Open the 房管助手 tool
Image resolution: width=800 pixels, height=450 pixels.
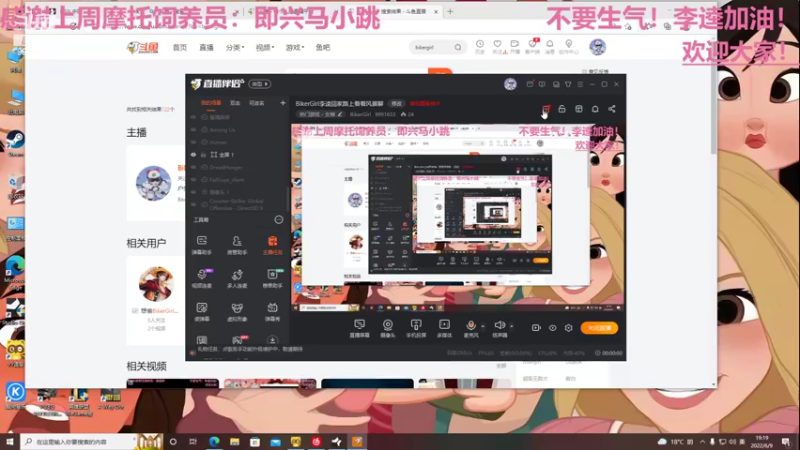tap(237, 245)
